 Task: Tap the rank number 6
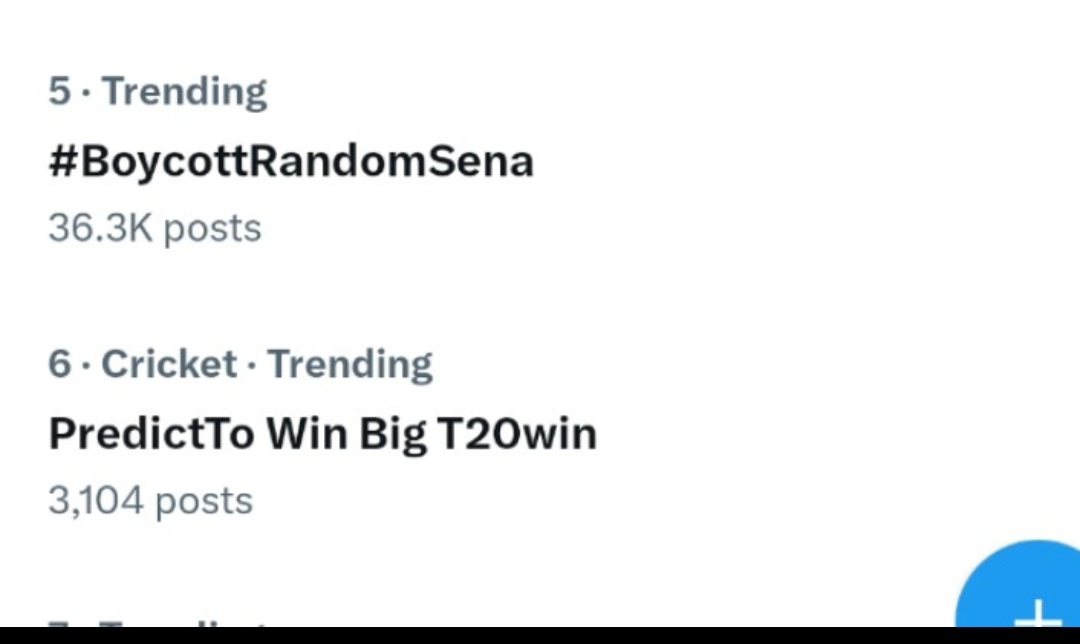click(59, 364)
